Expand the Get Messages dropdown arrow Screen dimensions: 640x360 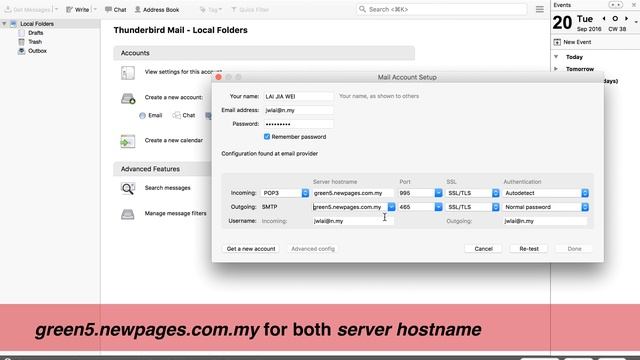[x=56, y=9]
